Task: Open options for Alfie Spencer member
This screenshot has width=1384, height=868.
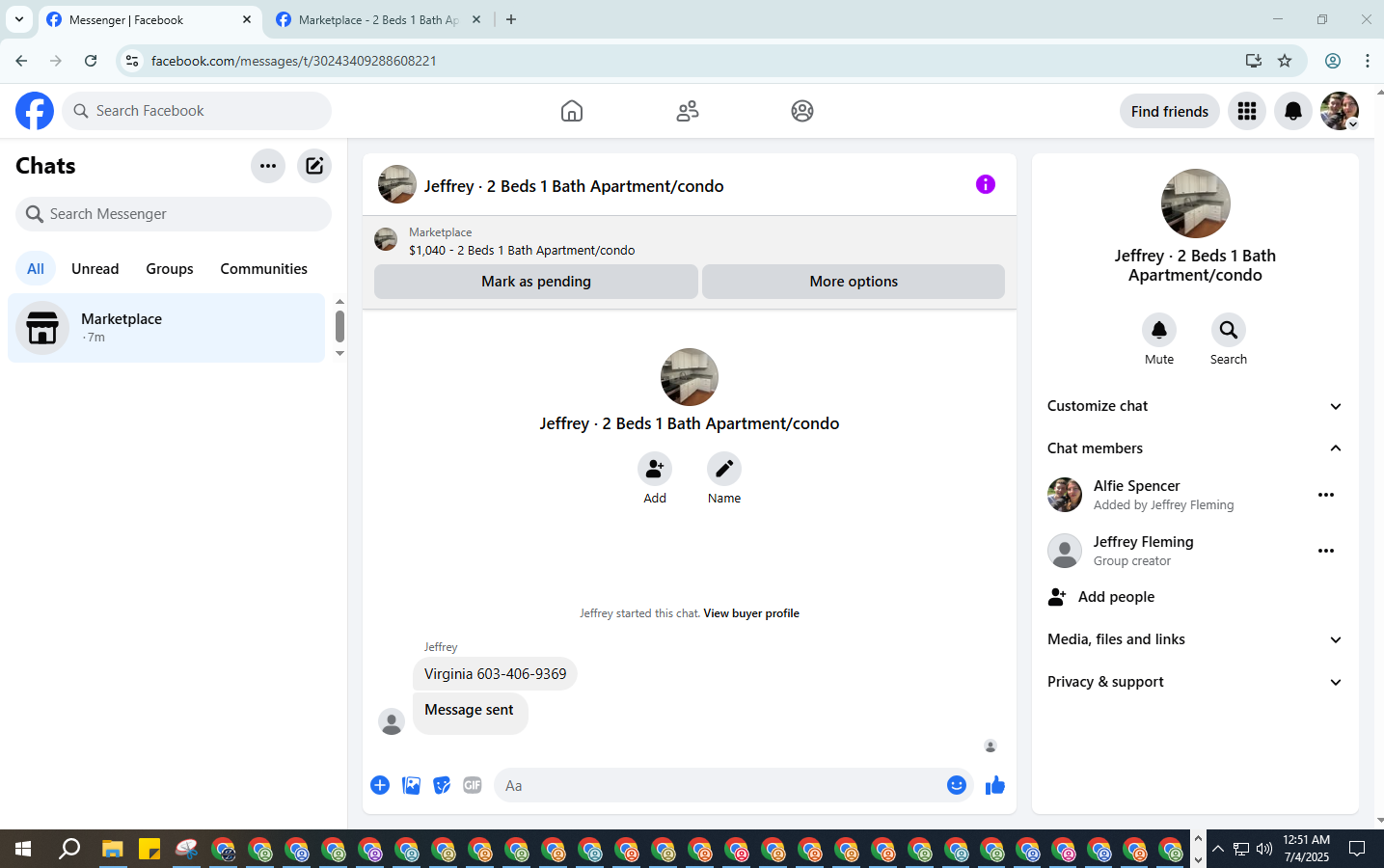Action: click(x=1326, y=495)
